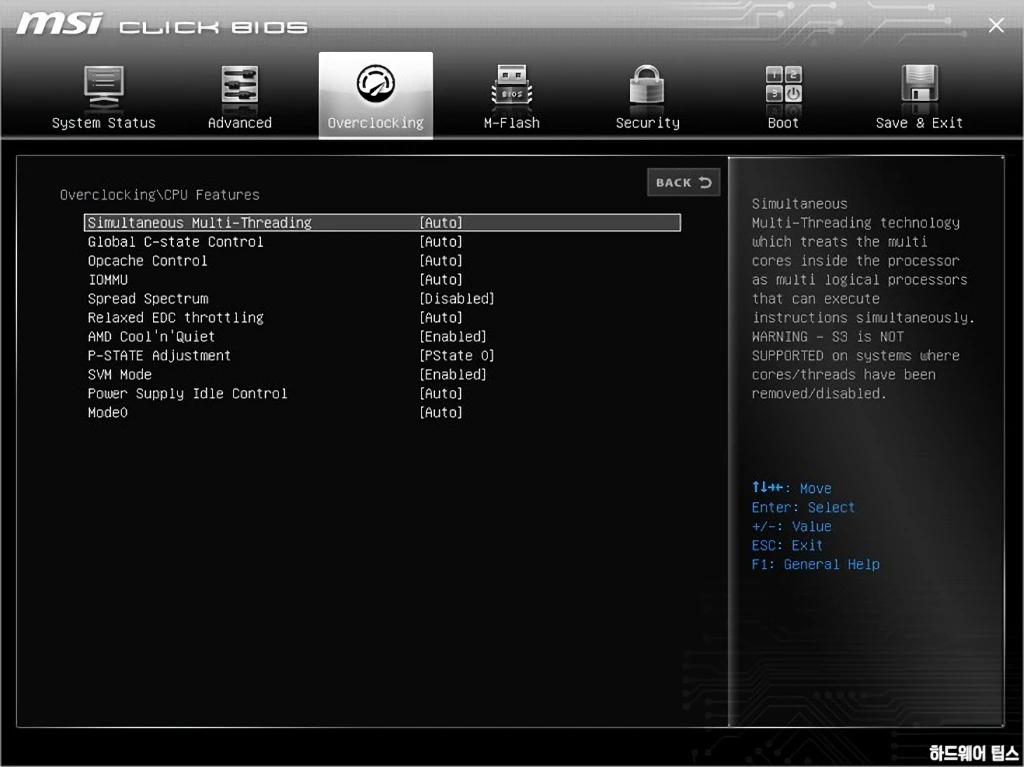Open the Save & Exit floppy icon

pos(920,85)
